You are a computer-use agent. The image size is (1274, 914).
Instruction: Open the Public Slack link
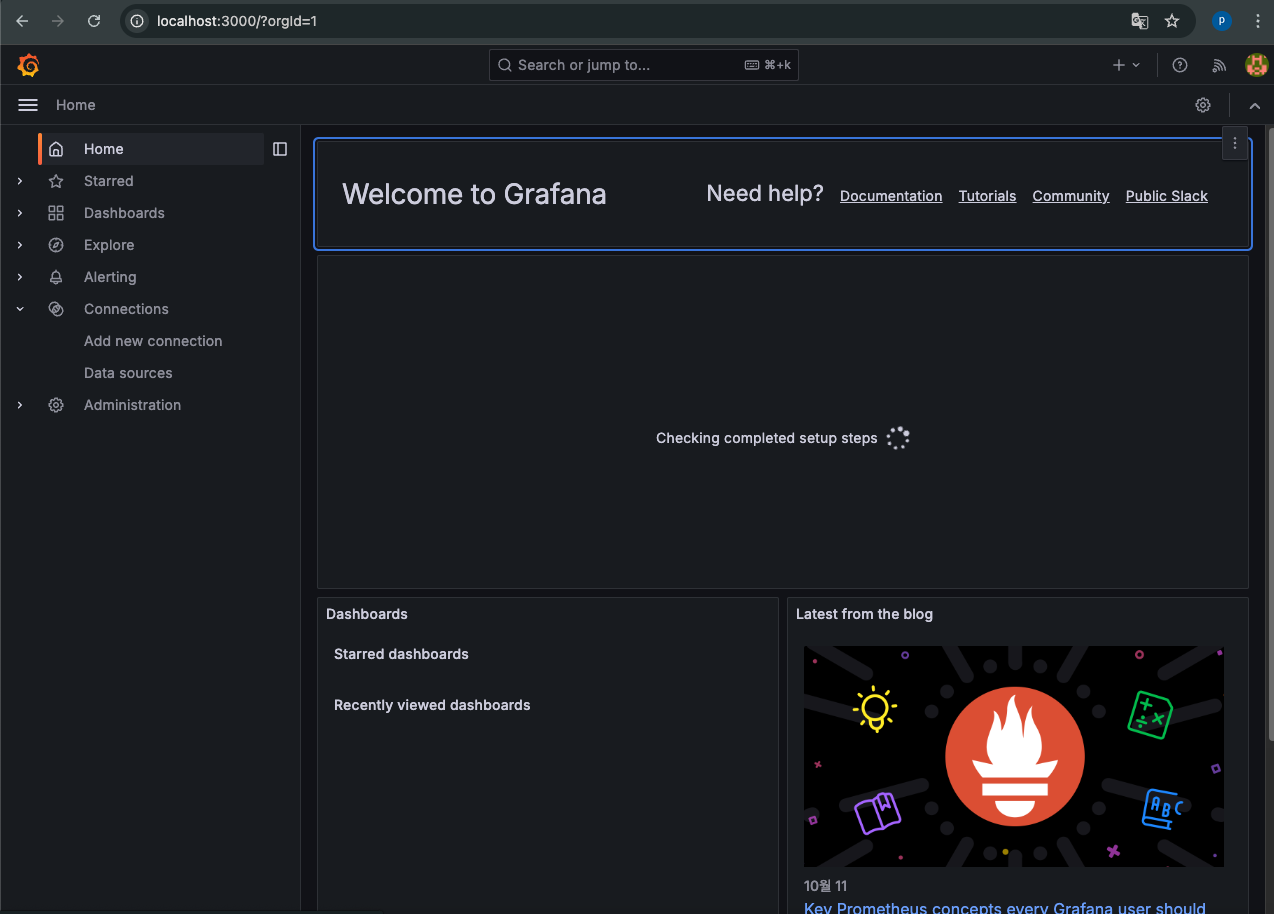click(x=1167, y=196)
